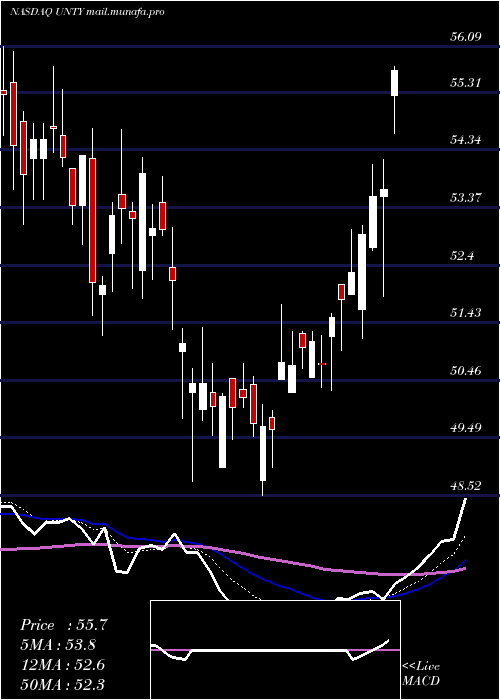Image resolution: width=500 pixels, height=700 pixels.
Task: Select the 56.09 price axis label
Action: coord(465,37)
